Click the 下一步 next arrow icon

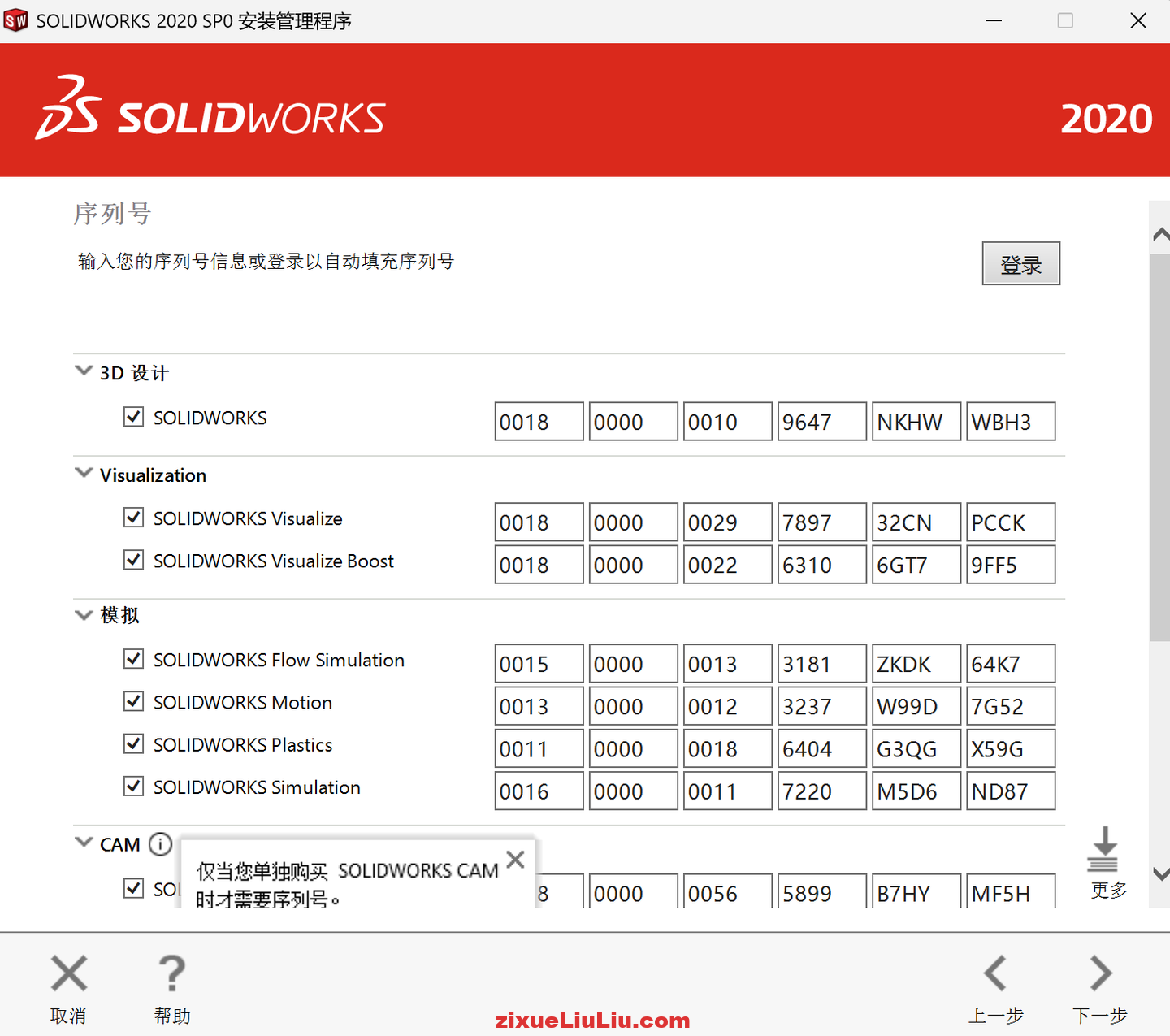click(1099, 973)
